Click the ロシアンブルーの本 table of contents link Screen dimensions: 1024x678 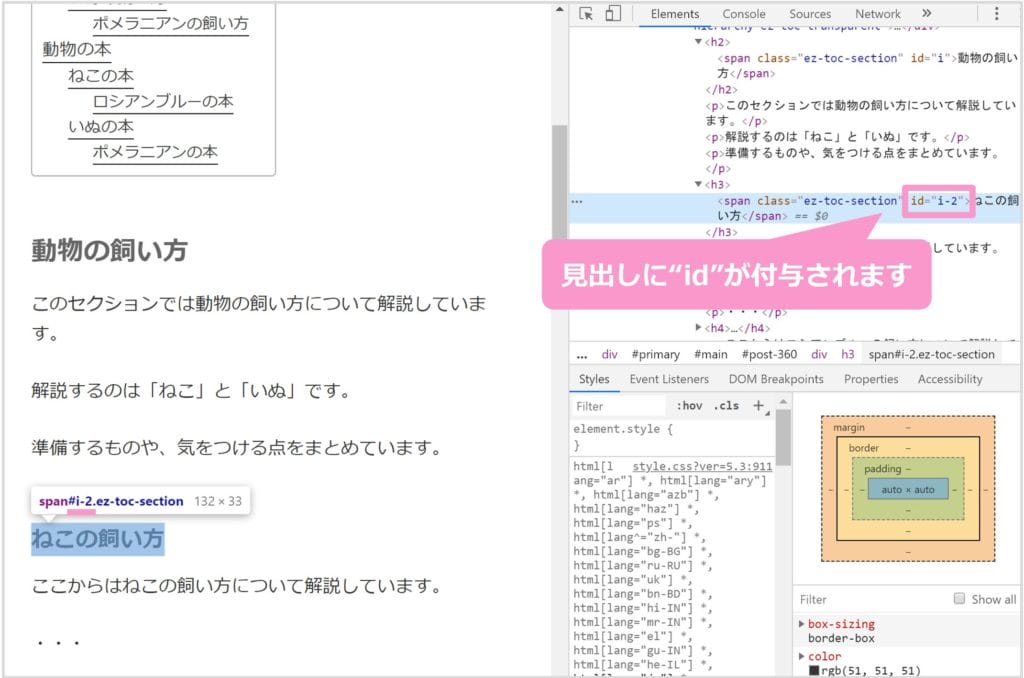[163, 101]
